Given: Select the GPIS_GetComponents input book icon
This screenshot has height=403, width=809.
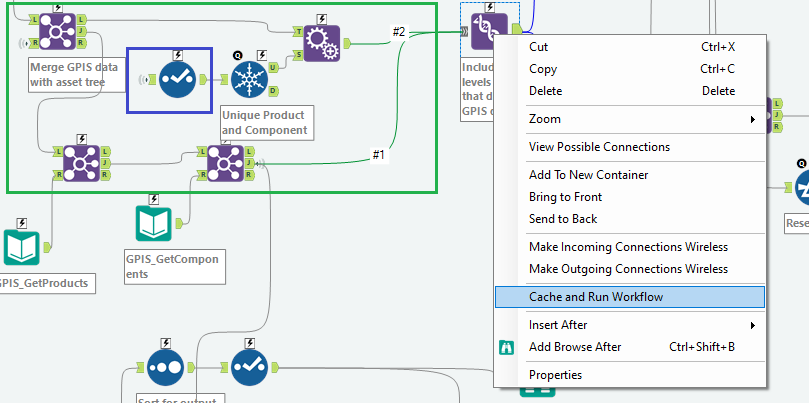Looking at the screenshot, I should (154, 223).
